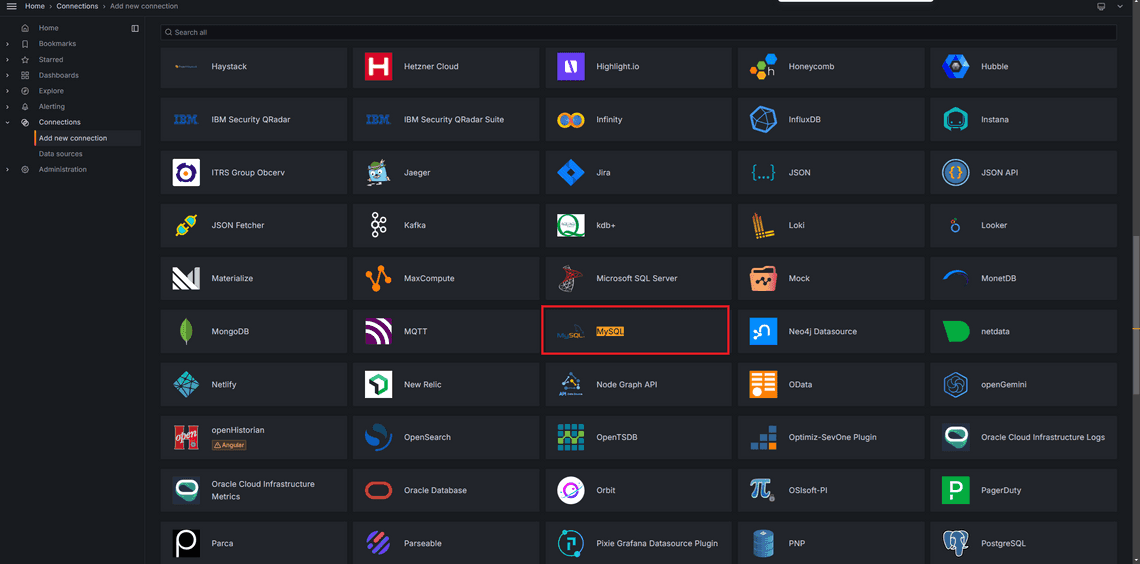1140x564 pixels.
Task: Focus the Search all input field
Action: pyautogui.click(x=640, y=32)
